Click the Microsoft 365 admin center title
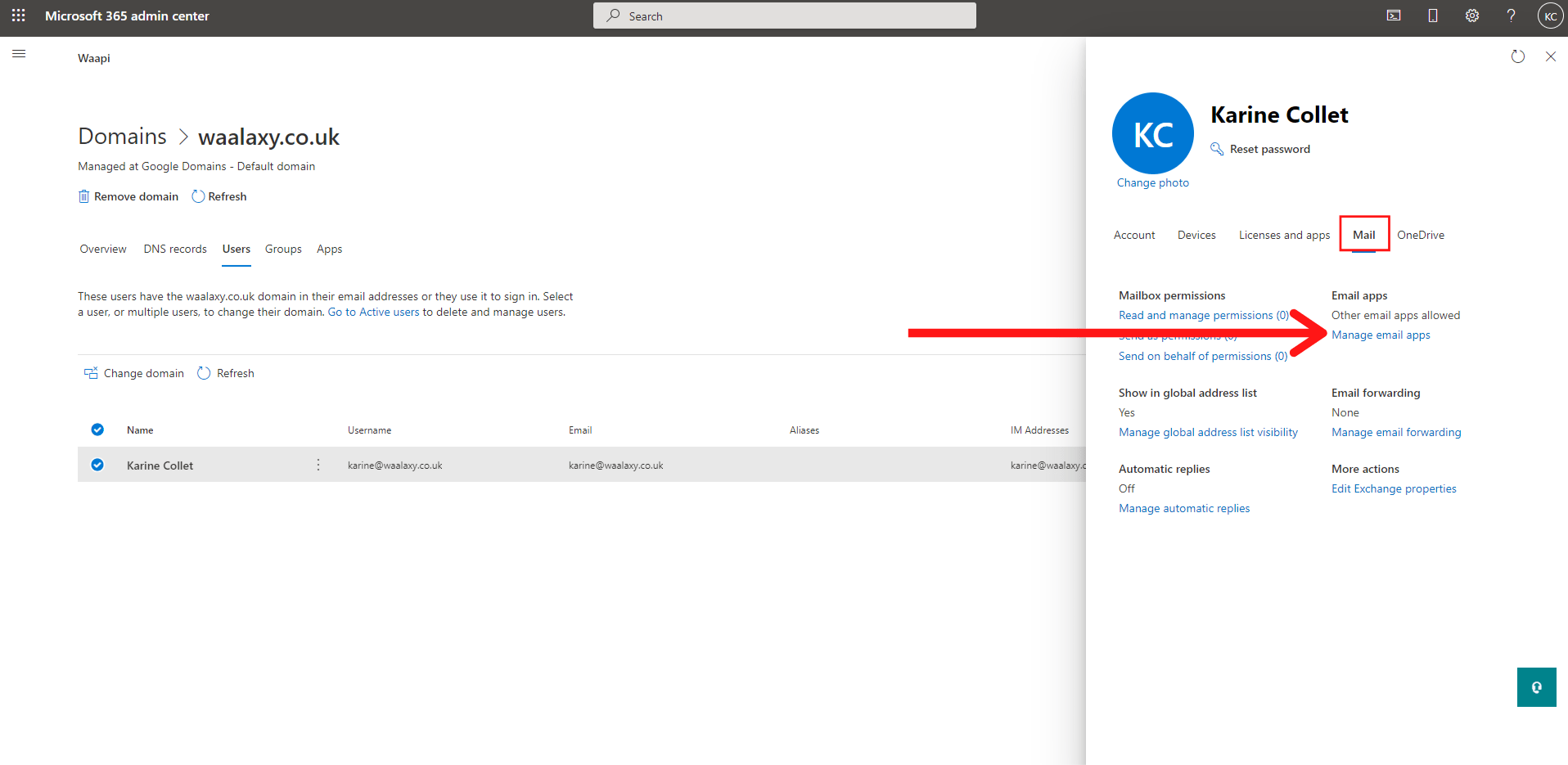Image resolution: width=1568 pixels, height=765 pixels. click(127, 16)
